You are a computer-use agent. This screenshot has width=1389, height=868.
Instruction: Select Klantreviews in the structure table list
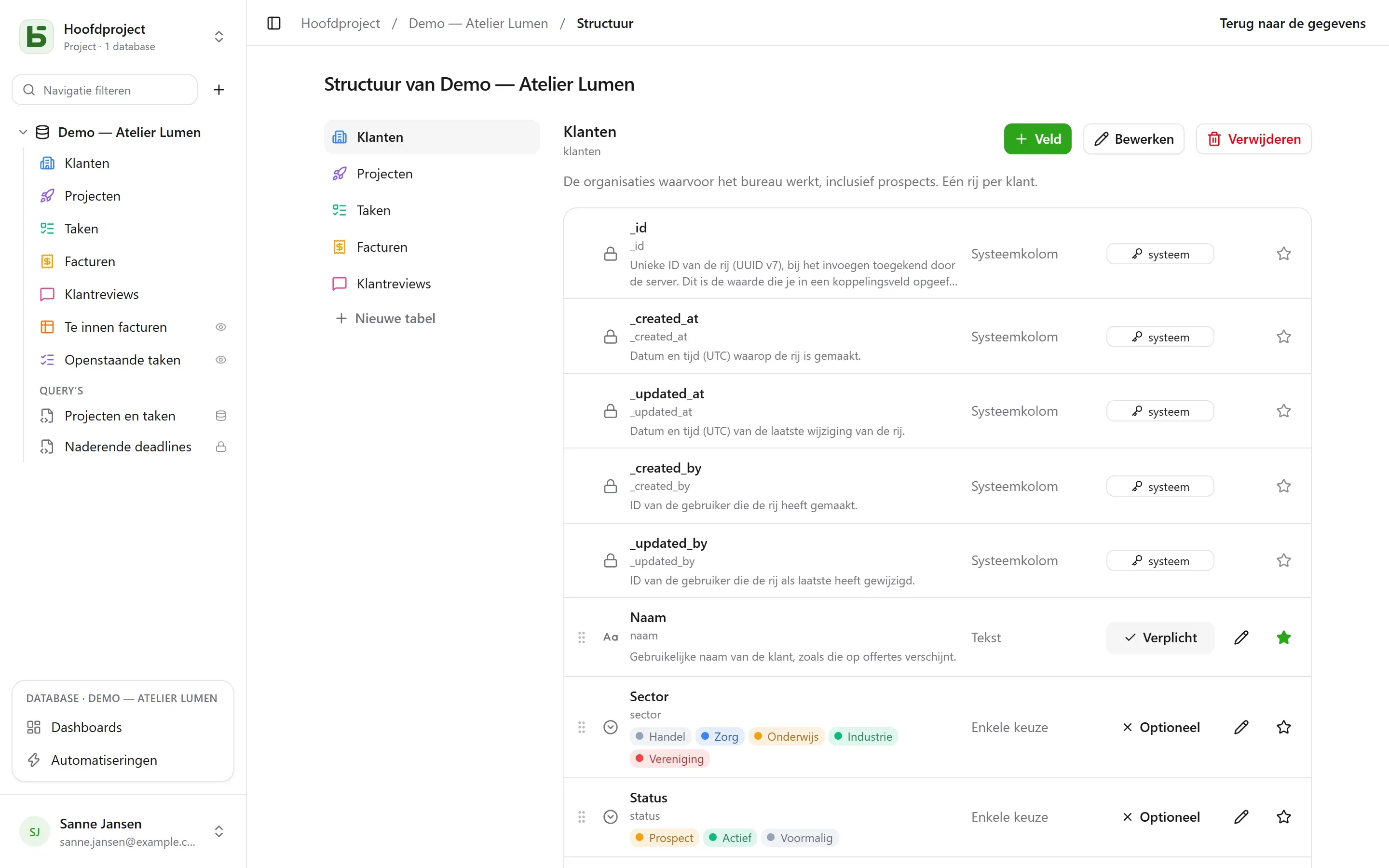click(x=432, y=284)
